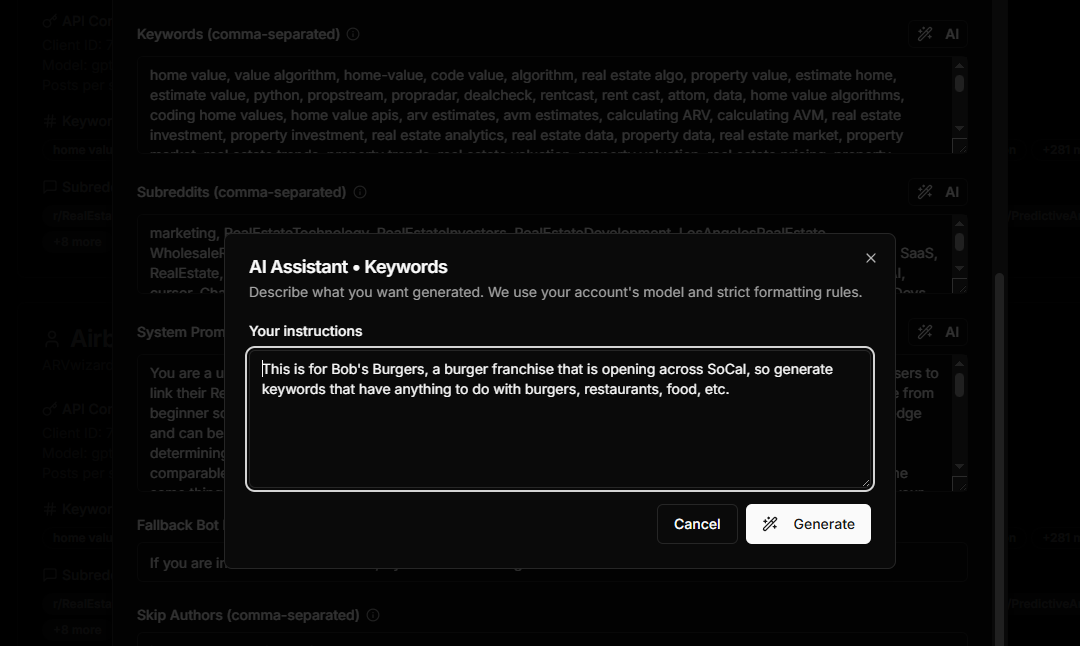The image size is (1080, 646).
Task: Click the info icon next to Keywords label
Action: [x=353, y=34]
